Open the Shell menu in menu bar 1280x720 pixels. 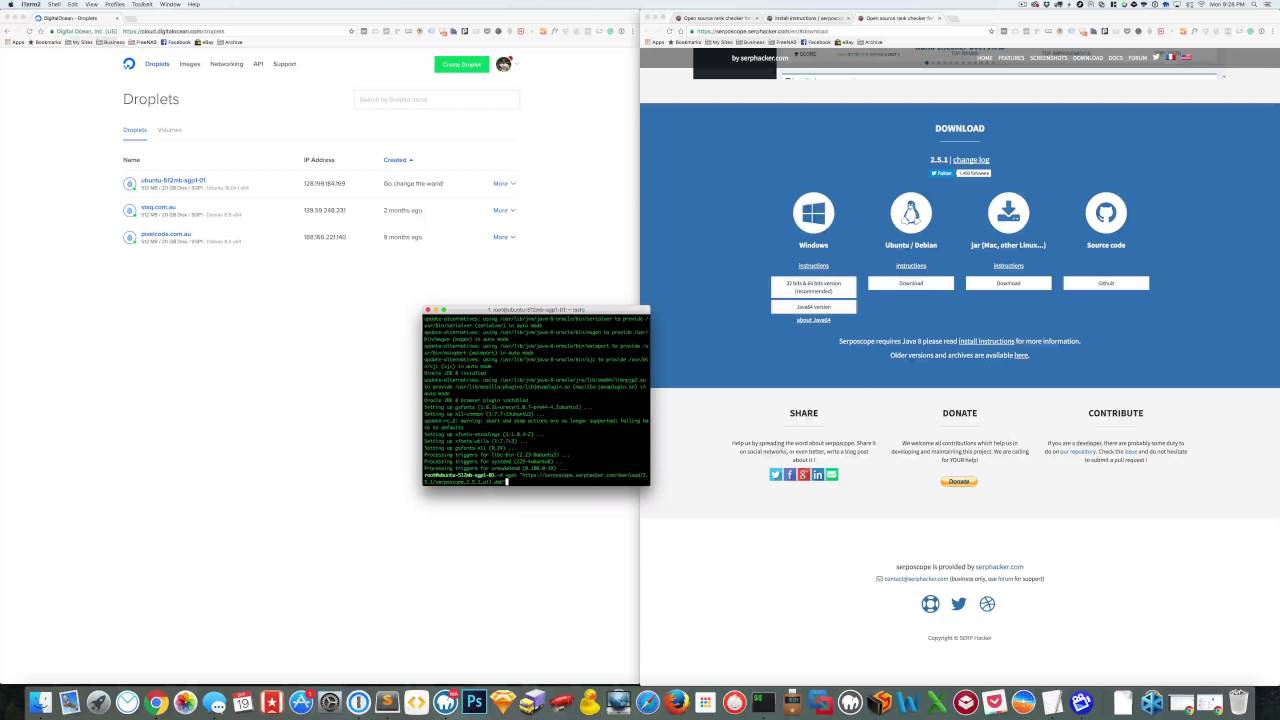point(54,4)
